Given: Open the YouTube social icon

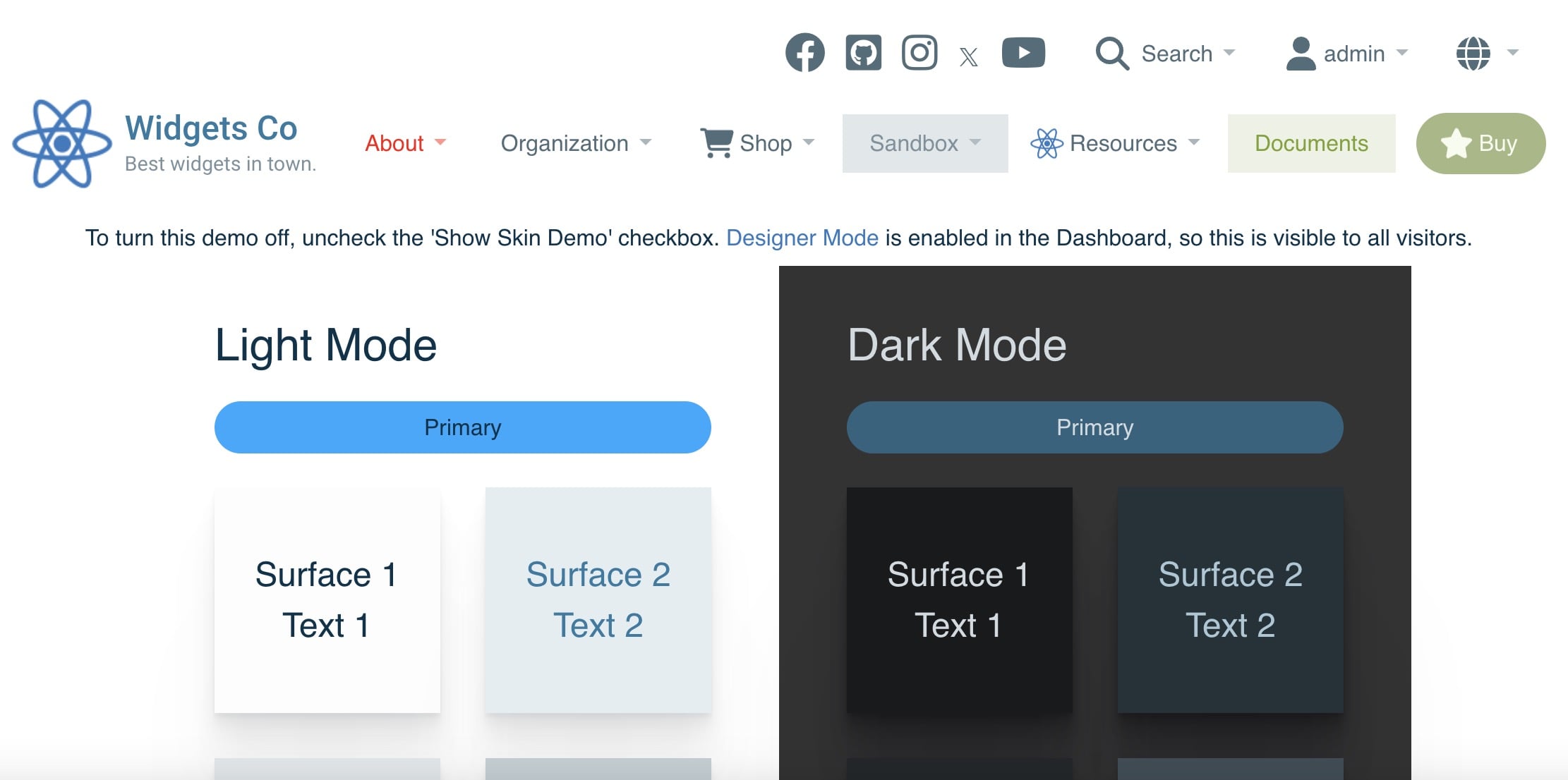Looking at the screenshot, I should tap(1023, 53).
